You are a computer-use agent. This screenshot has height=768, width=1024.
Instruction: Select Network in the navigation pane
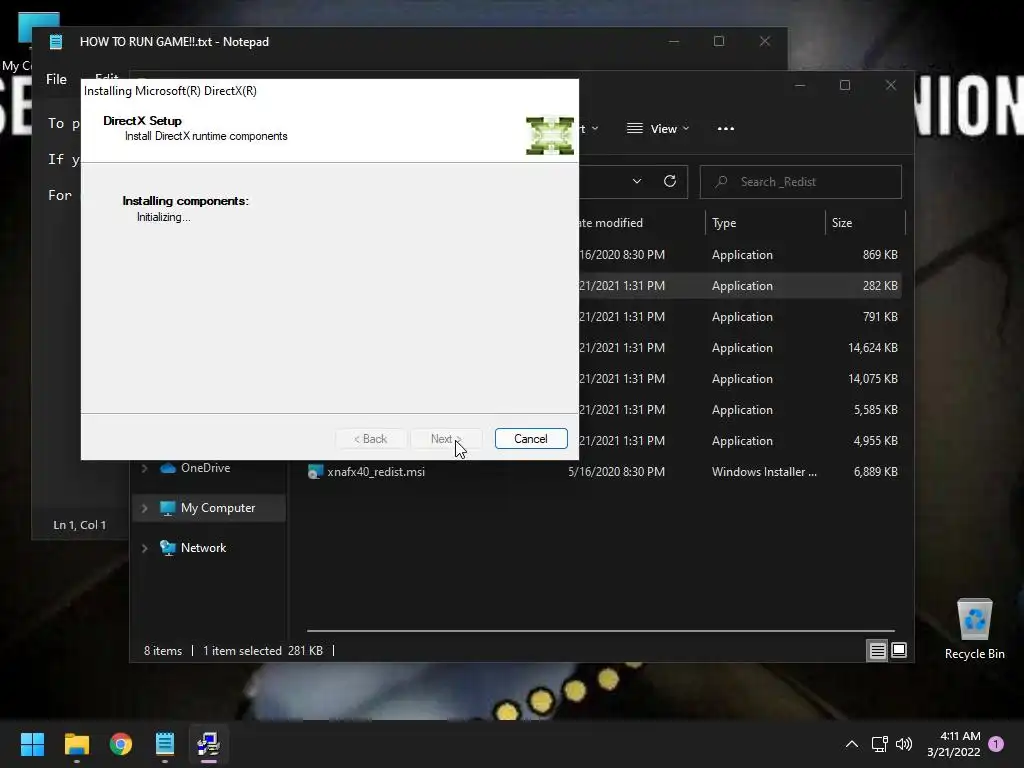pyautogui.click(x=203, y=548)
